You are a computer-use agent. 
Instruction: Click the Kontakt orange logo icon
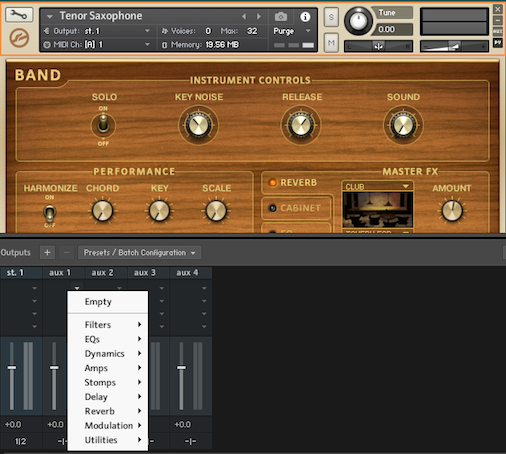point(19,38)
